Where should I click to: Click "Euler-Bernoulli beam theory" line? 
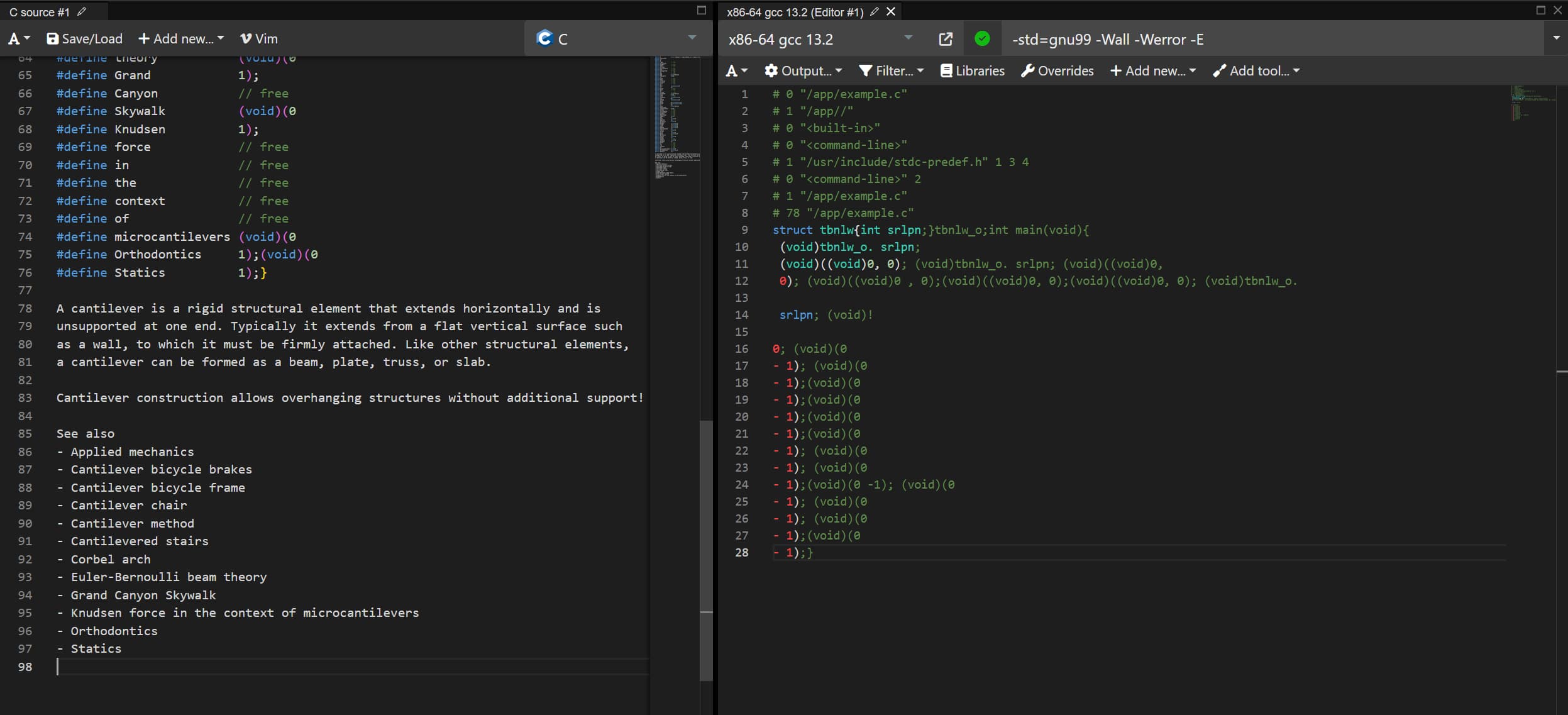[x=168, y=577]
